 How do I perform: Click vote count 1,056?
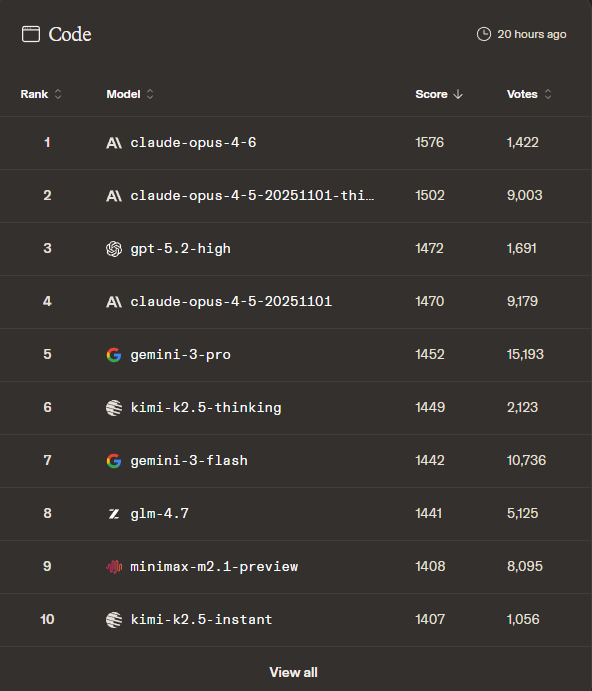523,620
